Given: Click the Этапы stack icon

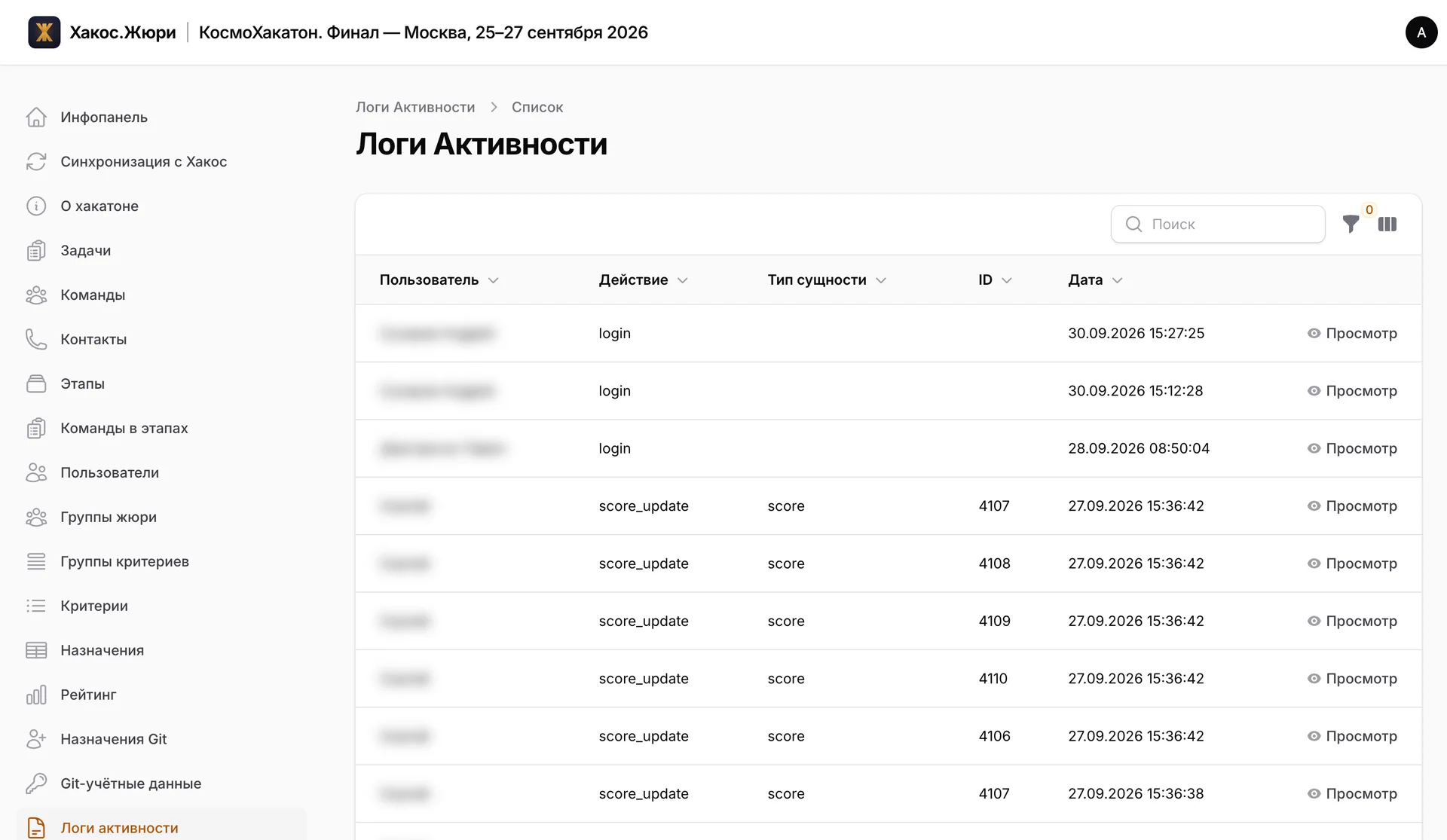Looking at the screenshot, I should pos(36,383).
